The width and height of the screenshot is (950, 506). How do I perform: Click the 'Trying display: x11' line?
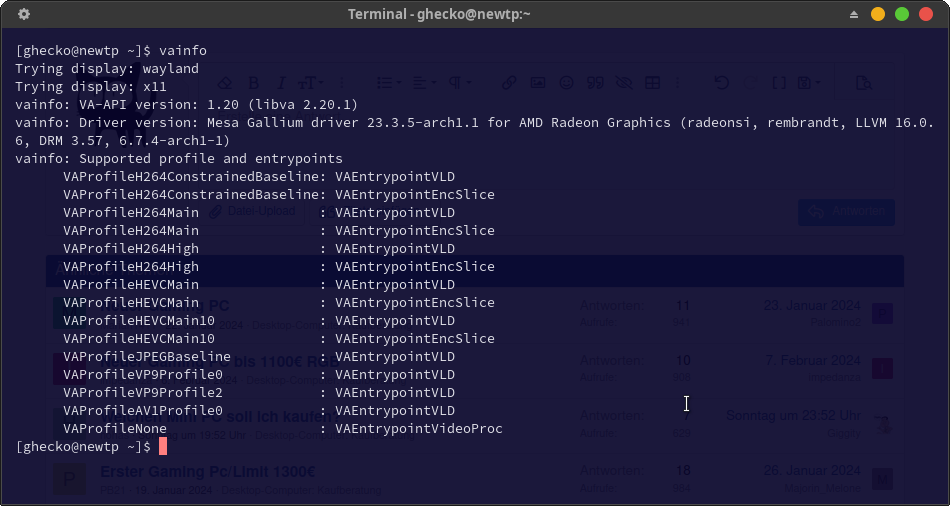(91, 87)
